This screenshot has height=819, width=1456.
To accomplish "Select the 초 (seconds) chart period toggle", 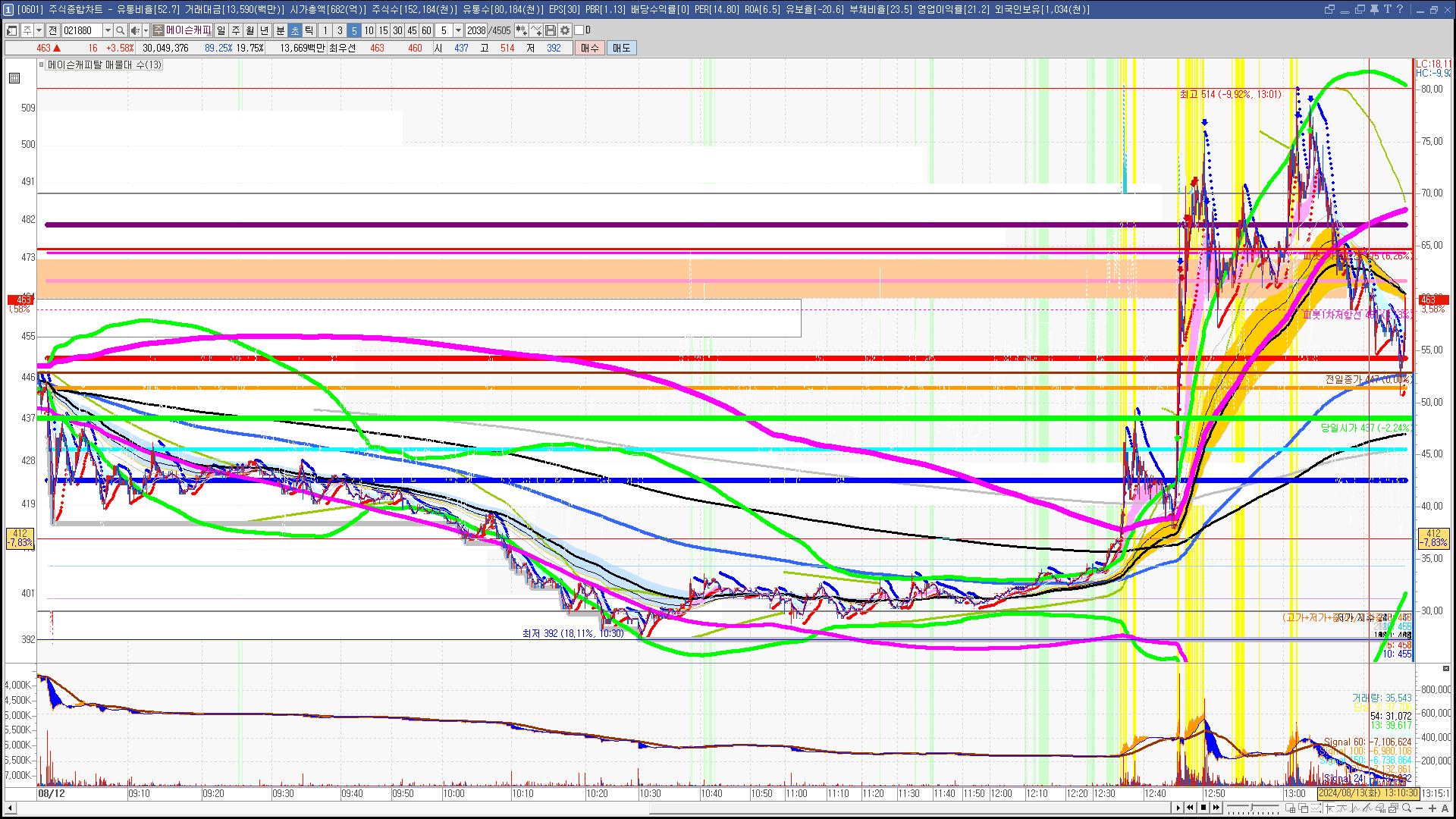I will click(x=295, y=30).
